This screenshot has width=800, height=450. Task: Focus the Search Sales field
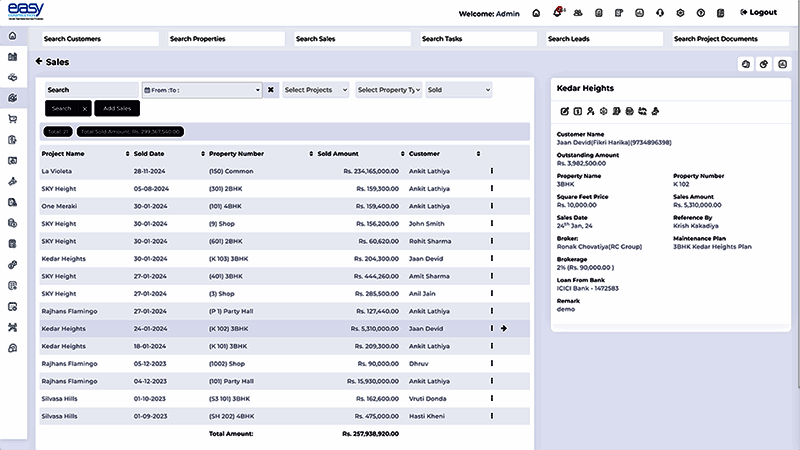tap(353, 39)
